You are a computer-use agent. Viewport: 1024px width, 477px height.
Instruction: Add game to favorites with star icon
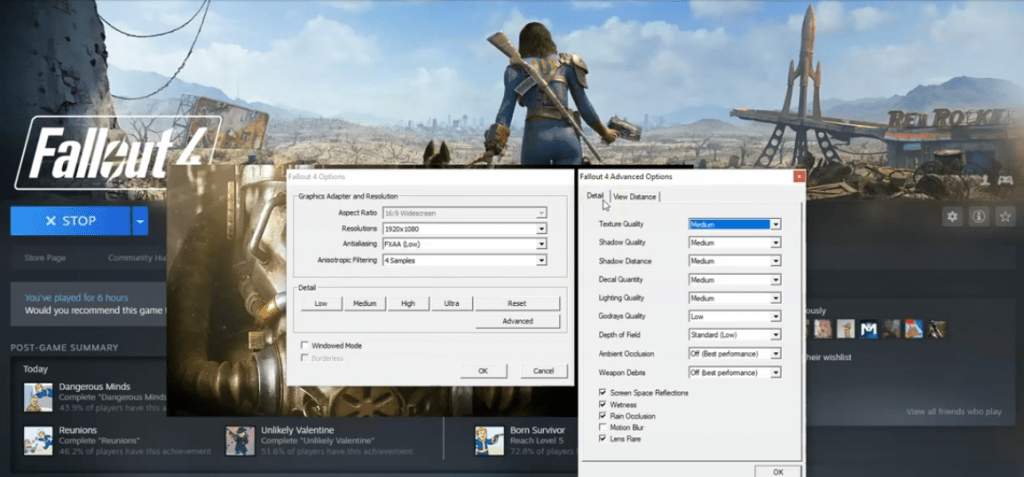point(1005,216)
